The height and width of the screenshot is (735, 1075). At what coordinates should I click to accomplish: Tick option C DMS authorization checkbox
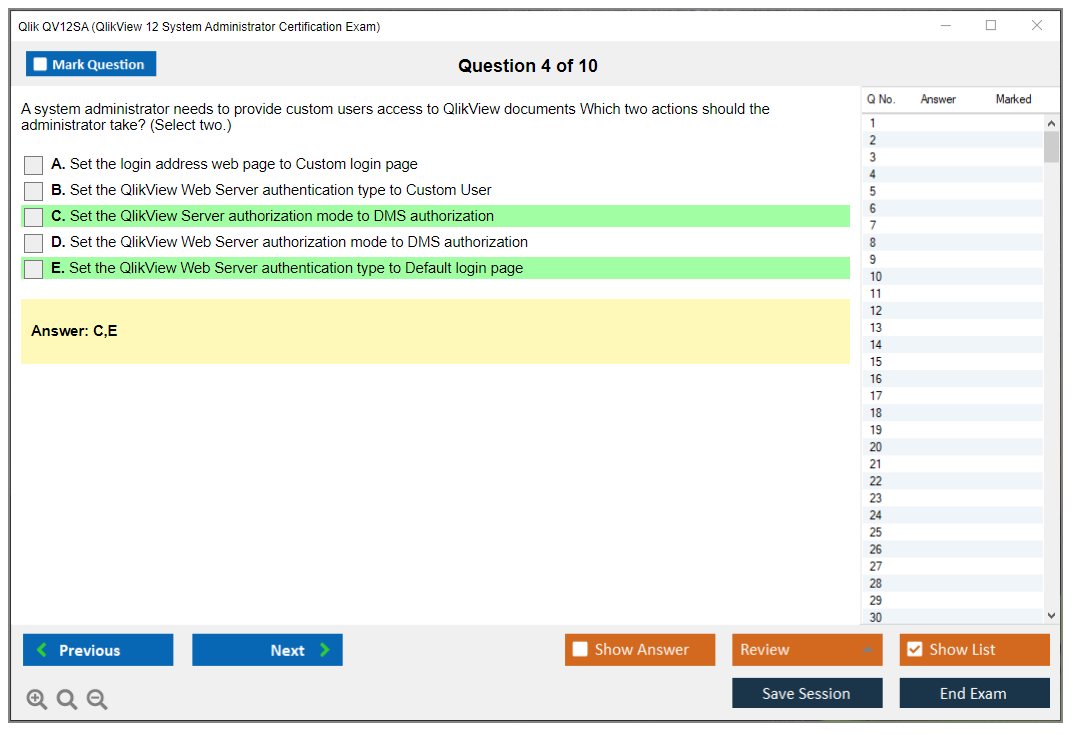33,217
